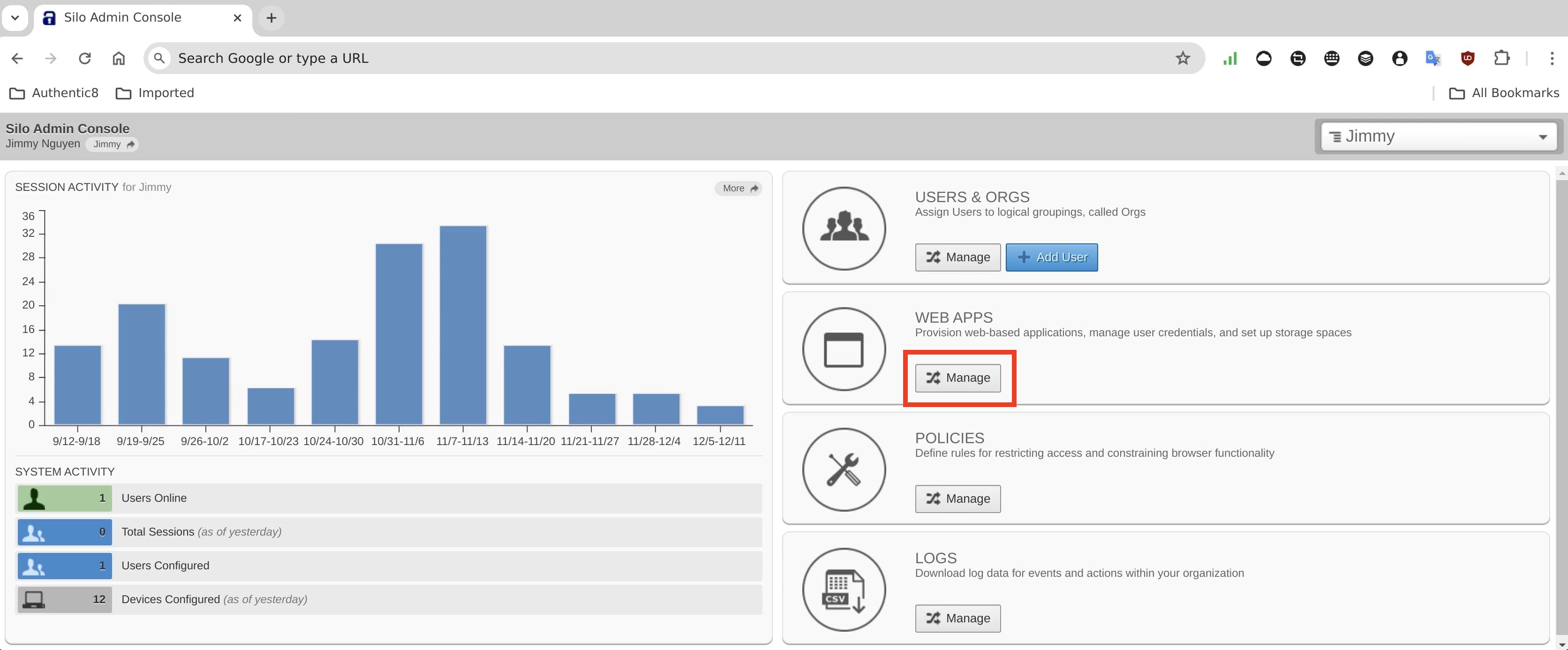Screen dimensions: 1568x650
Task: Click the blue Add User button
Action: pos(1051,257)
